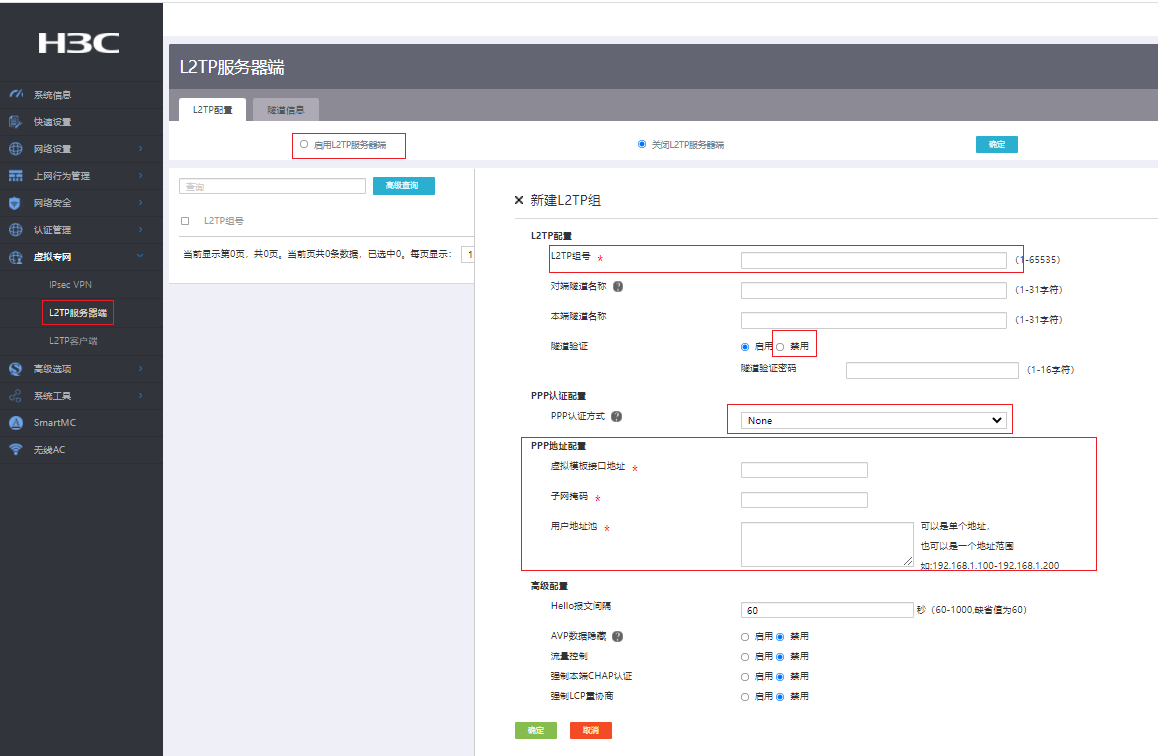Click the 无线AC wifi icon

tap(16, 450)
